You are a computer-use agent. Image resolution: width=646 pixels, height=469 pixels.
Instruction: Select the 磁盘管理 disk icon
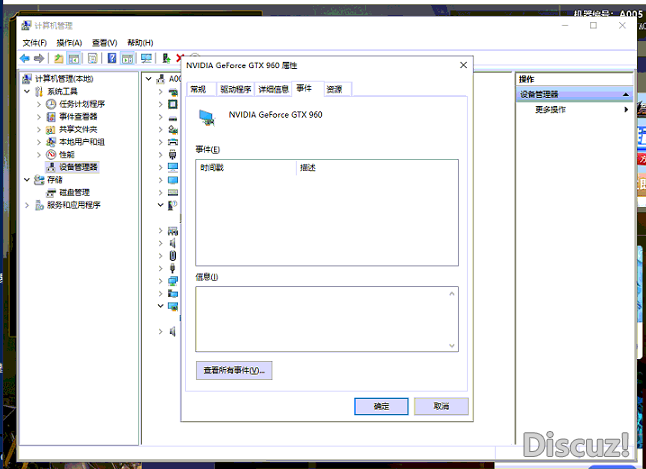tap(51, 192)
